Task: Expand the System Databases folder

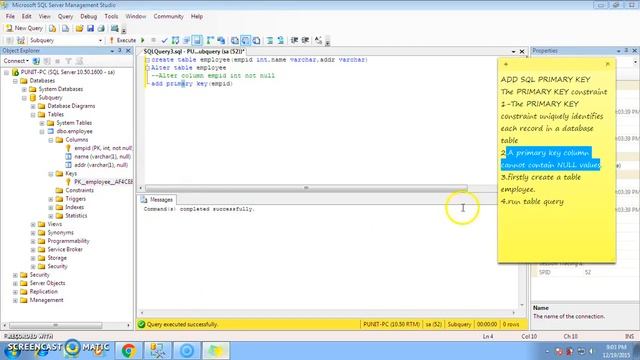Action: (x=24, y=89)
